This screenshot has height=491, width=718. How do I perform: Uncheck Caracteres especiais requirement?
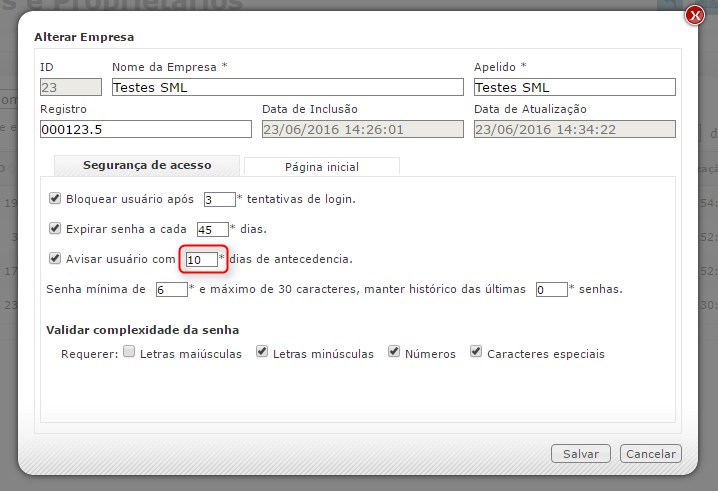tap(476, 353)
